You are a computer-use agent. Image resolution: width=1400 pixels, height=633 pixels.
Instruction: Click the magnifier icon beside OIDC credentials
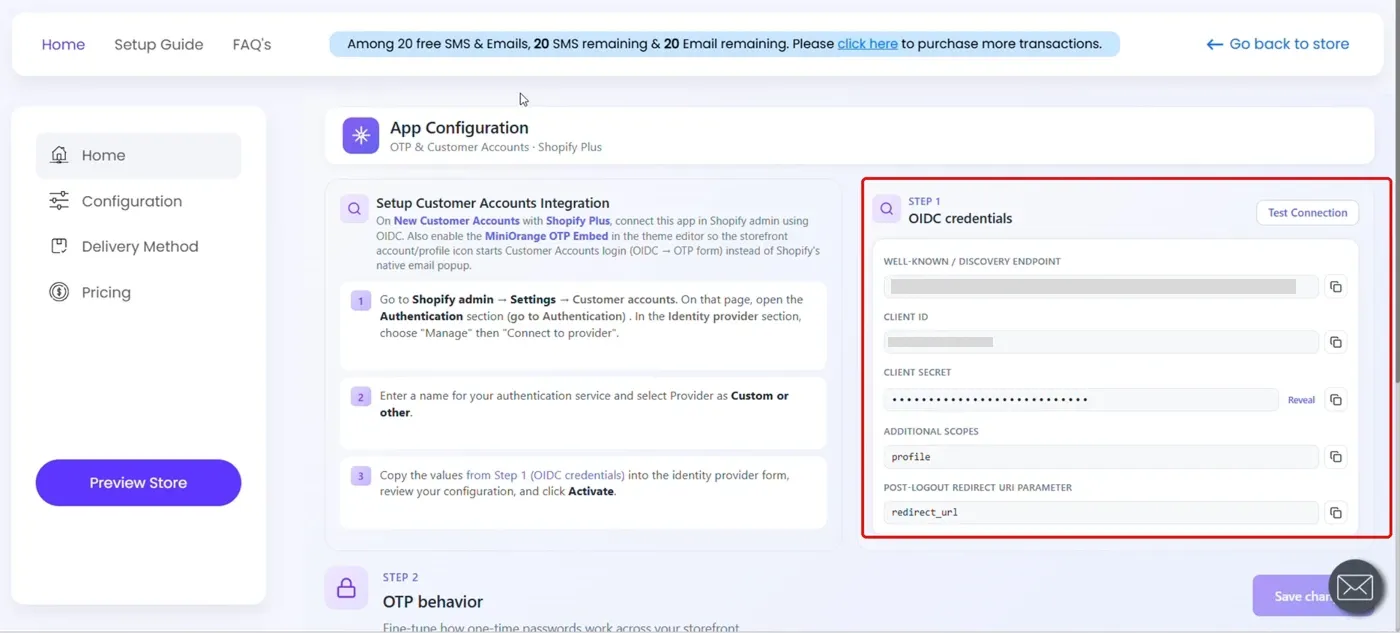[886, 209]
